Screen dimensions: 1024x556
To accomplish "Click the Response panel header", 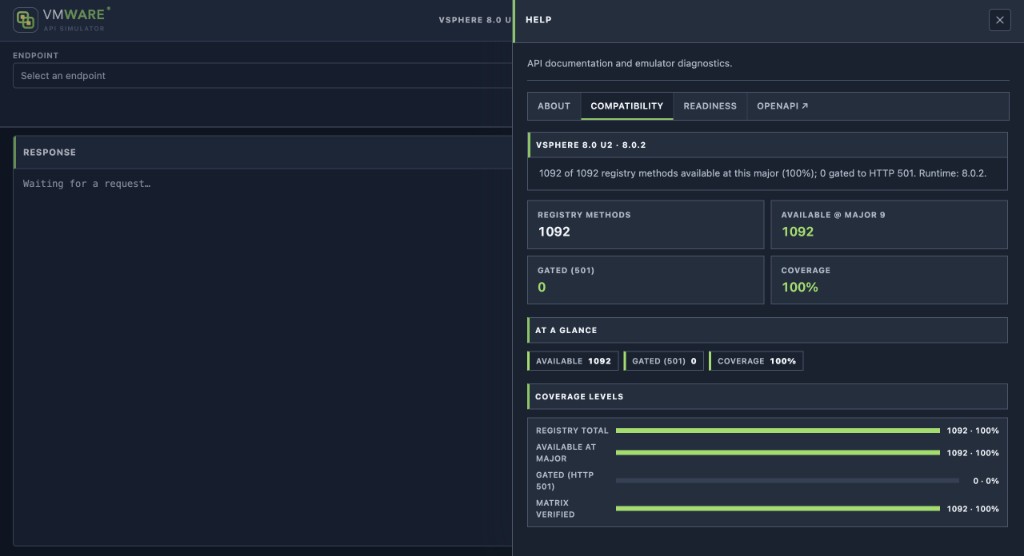I will point(263,152).
